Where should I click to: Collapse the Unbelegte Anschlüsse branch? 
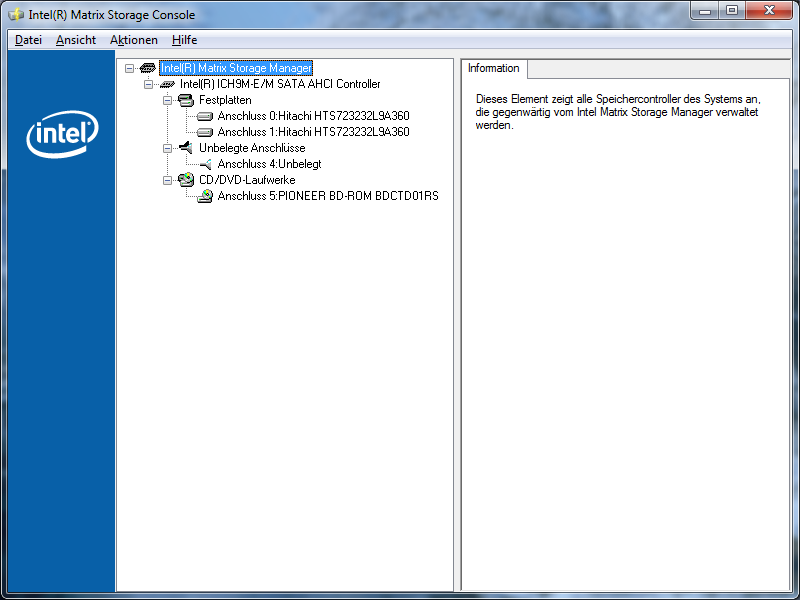(167, 148)
